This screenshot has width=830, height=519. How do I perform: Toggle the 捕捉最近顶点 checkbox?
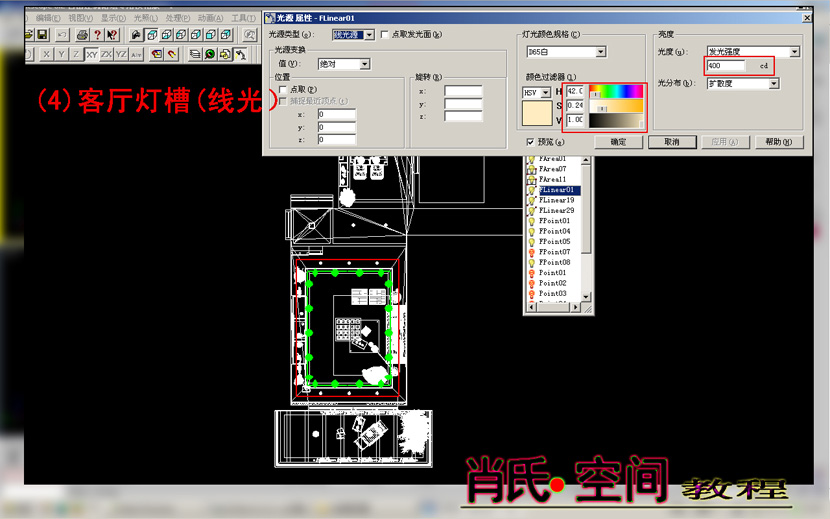[x=283, y=101]
